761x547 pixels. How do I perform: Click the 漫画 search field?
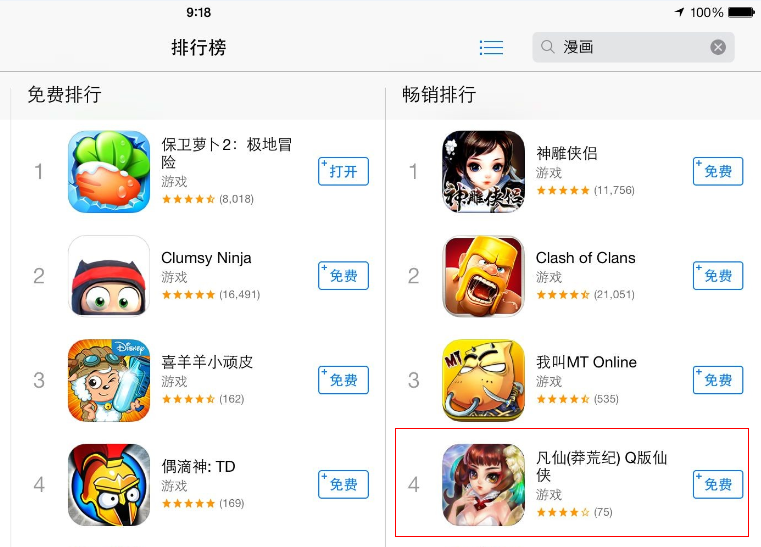coord(633,47)
